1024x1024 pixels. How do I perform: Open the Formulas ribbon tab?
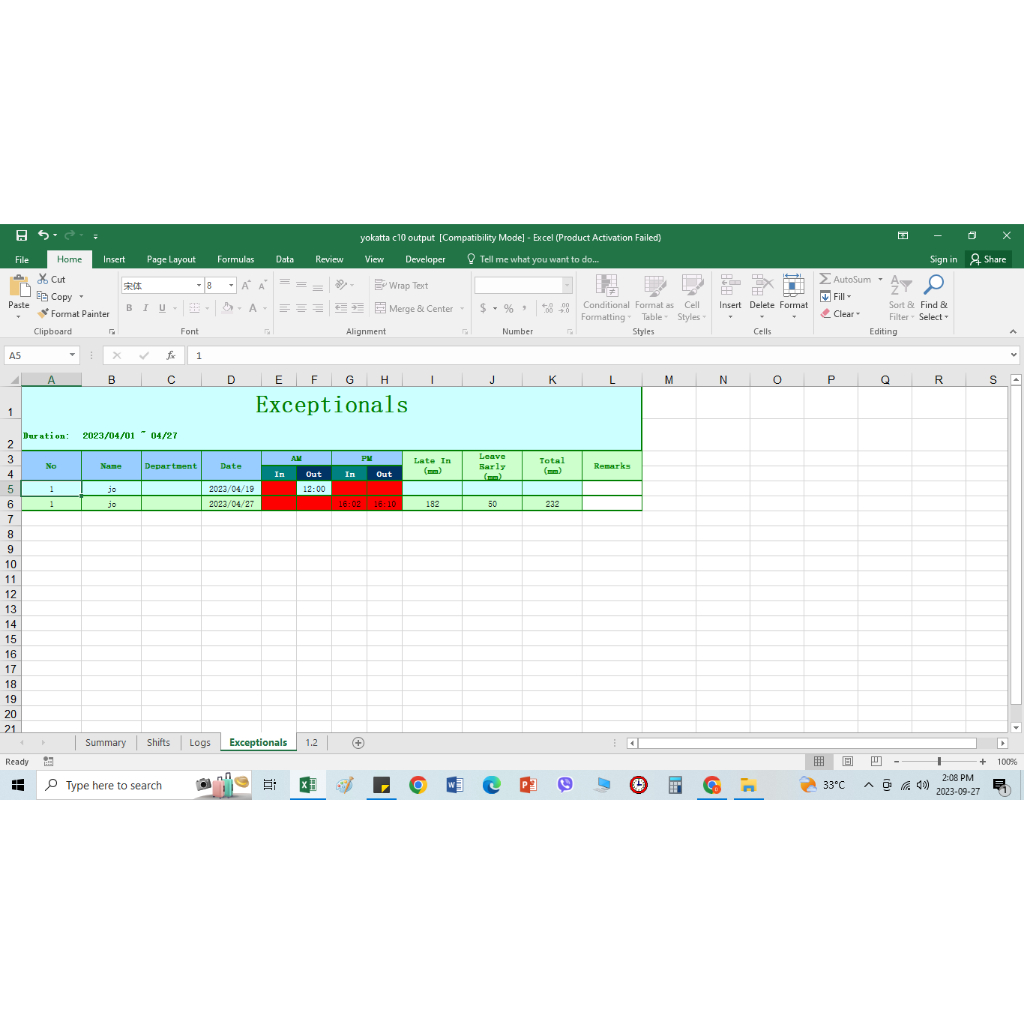pyautogui.click(x=235, y=259)
